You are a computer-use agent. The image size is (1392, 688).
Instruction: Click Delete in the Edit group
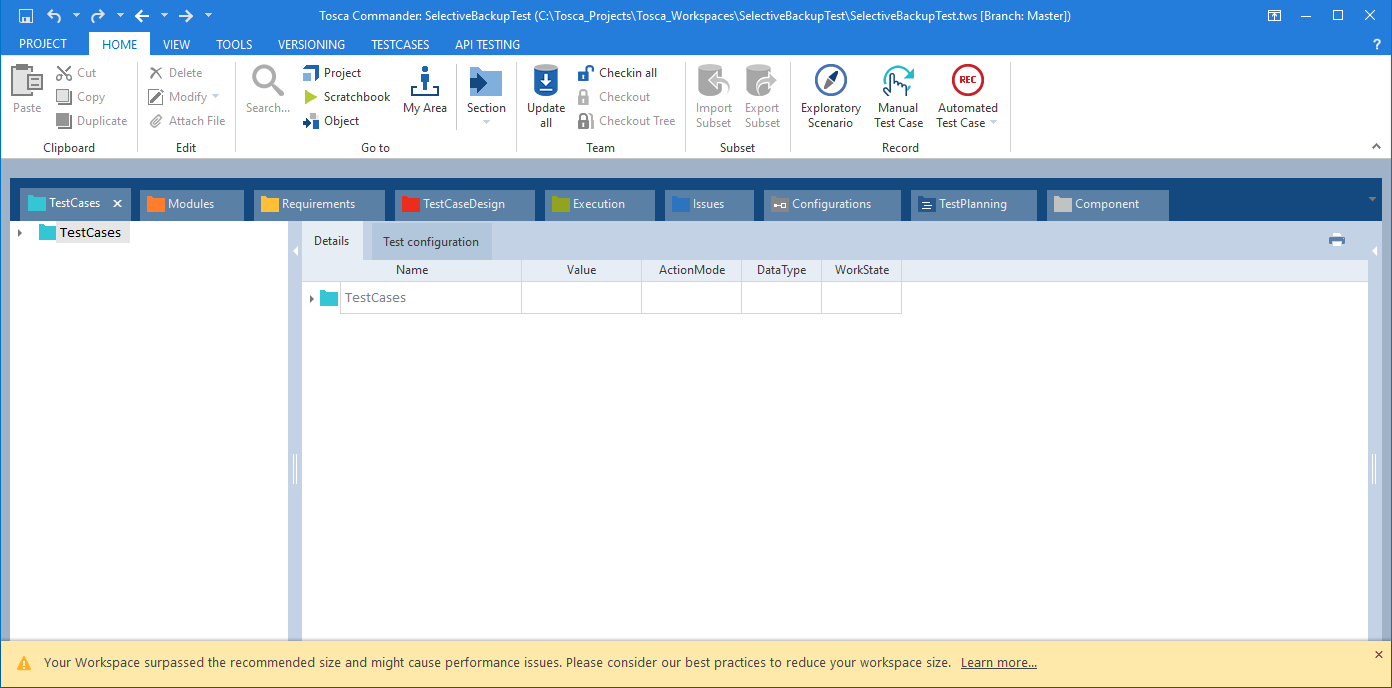(176, 73)
